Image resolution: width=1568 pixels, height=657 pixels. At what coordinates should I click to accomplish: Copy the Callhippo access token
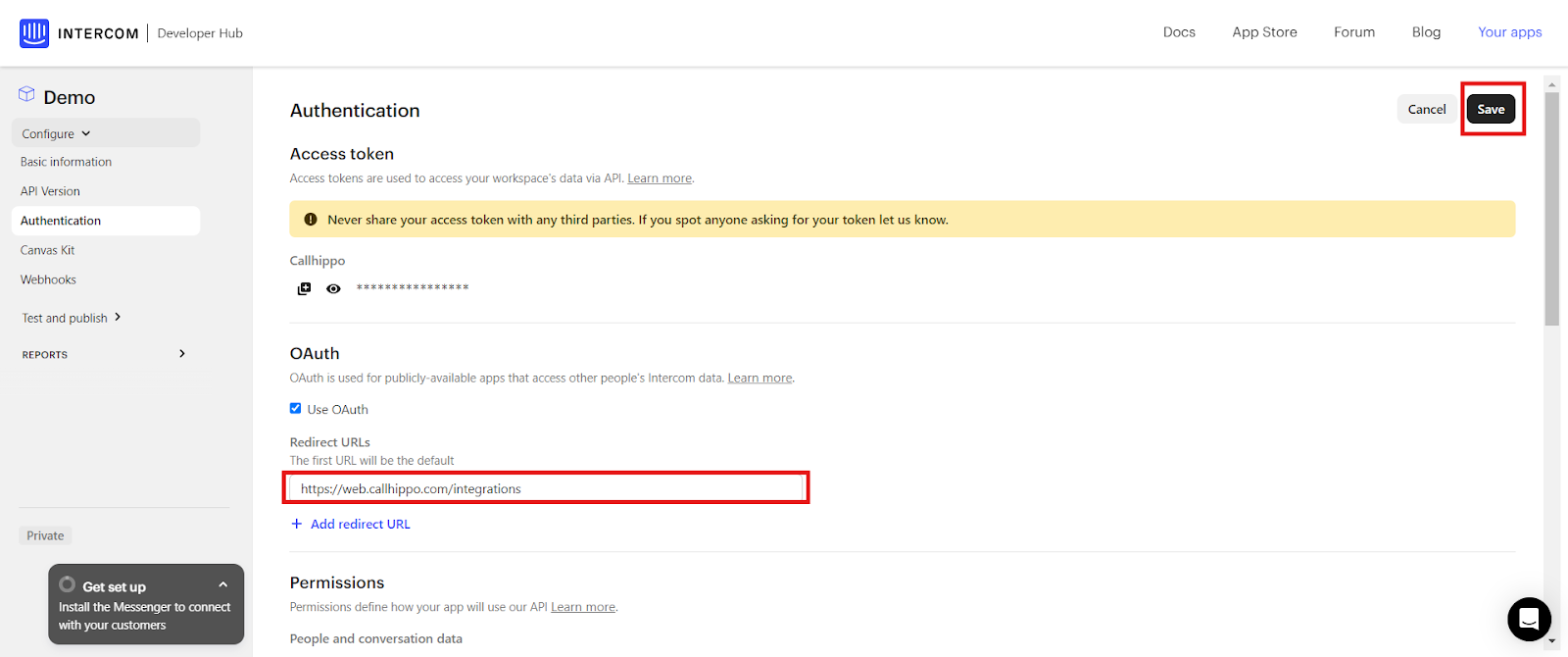point(304,288)
